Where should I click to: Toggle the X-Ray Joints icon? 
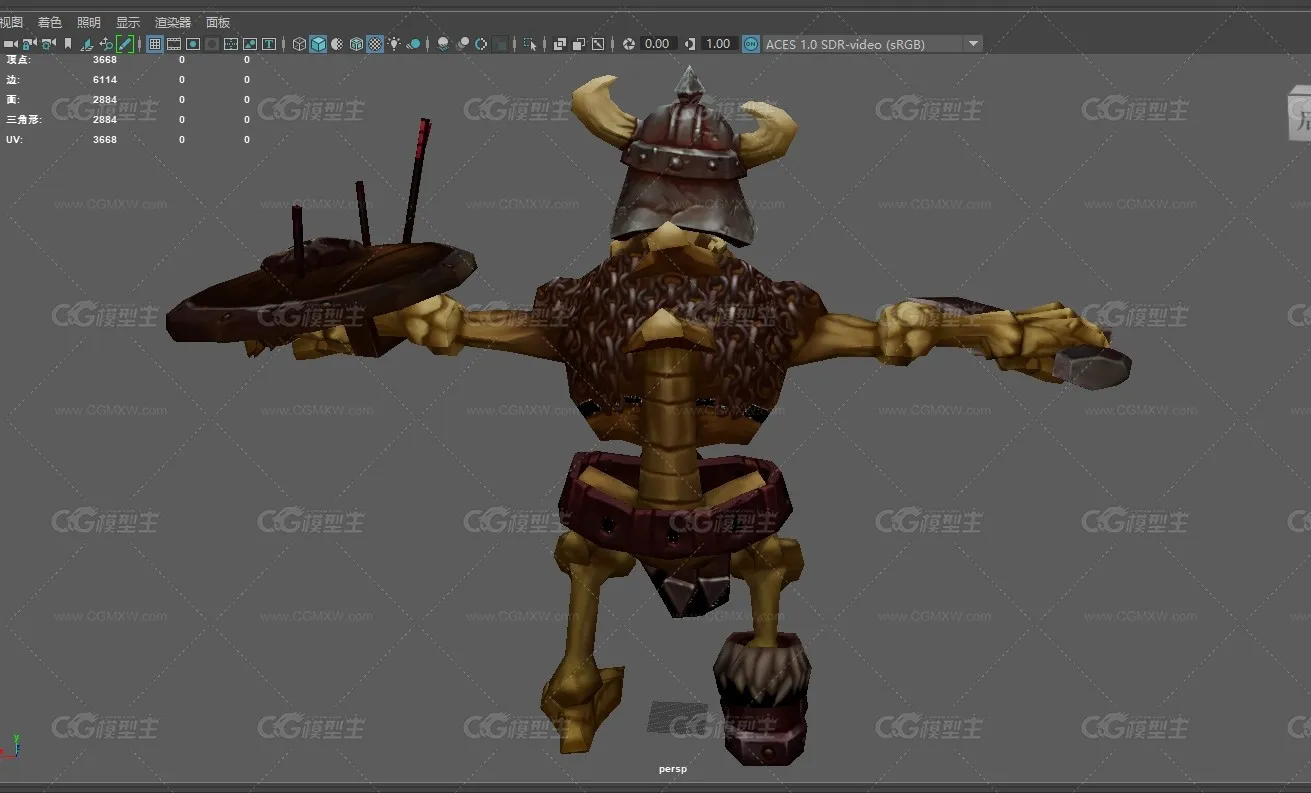[x=598, y=44]
